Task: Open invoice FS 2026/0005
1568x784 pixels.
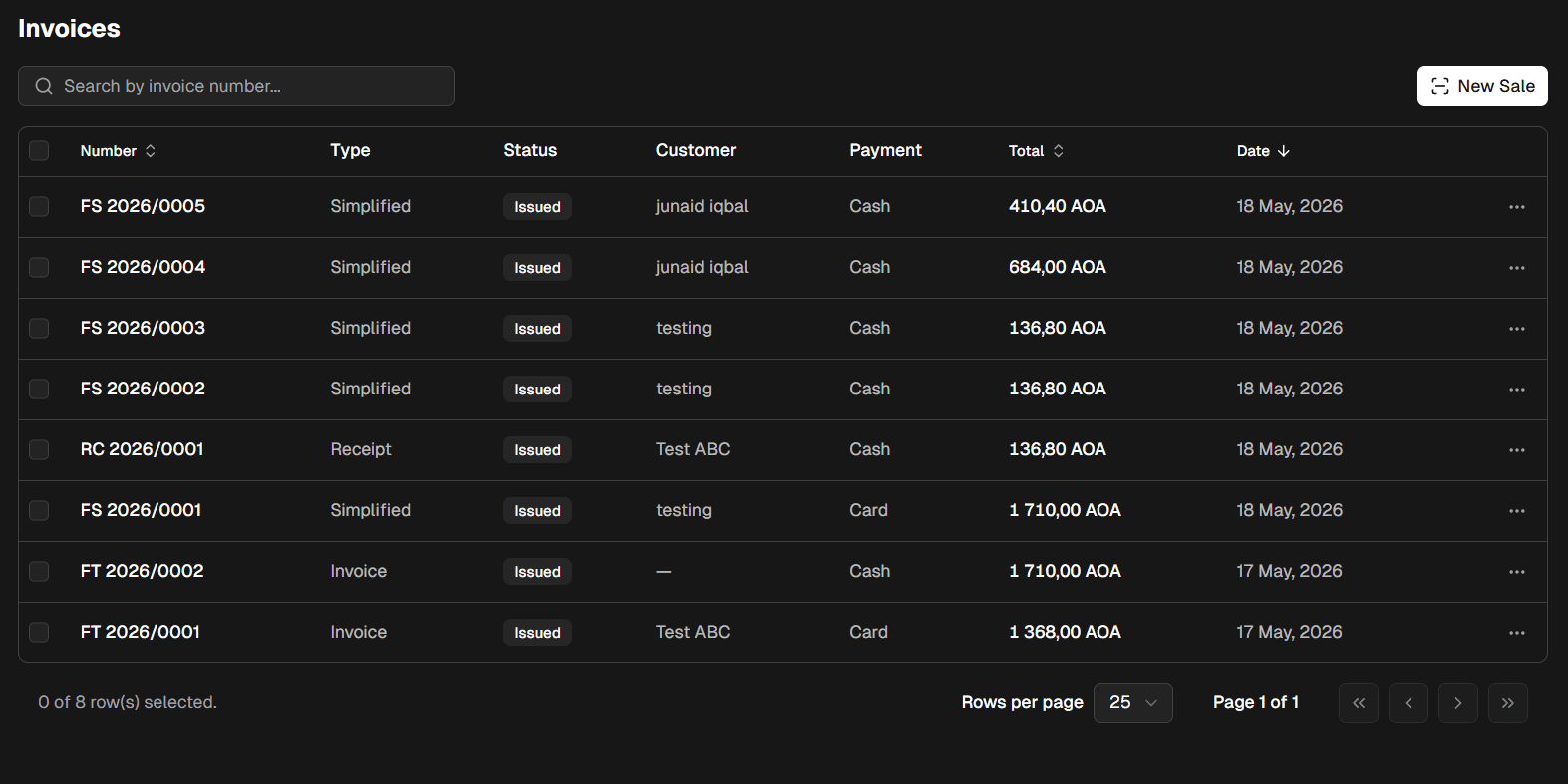Action: [143, 206]
